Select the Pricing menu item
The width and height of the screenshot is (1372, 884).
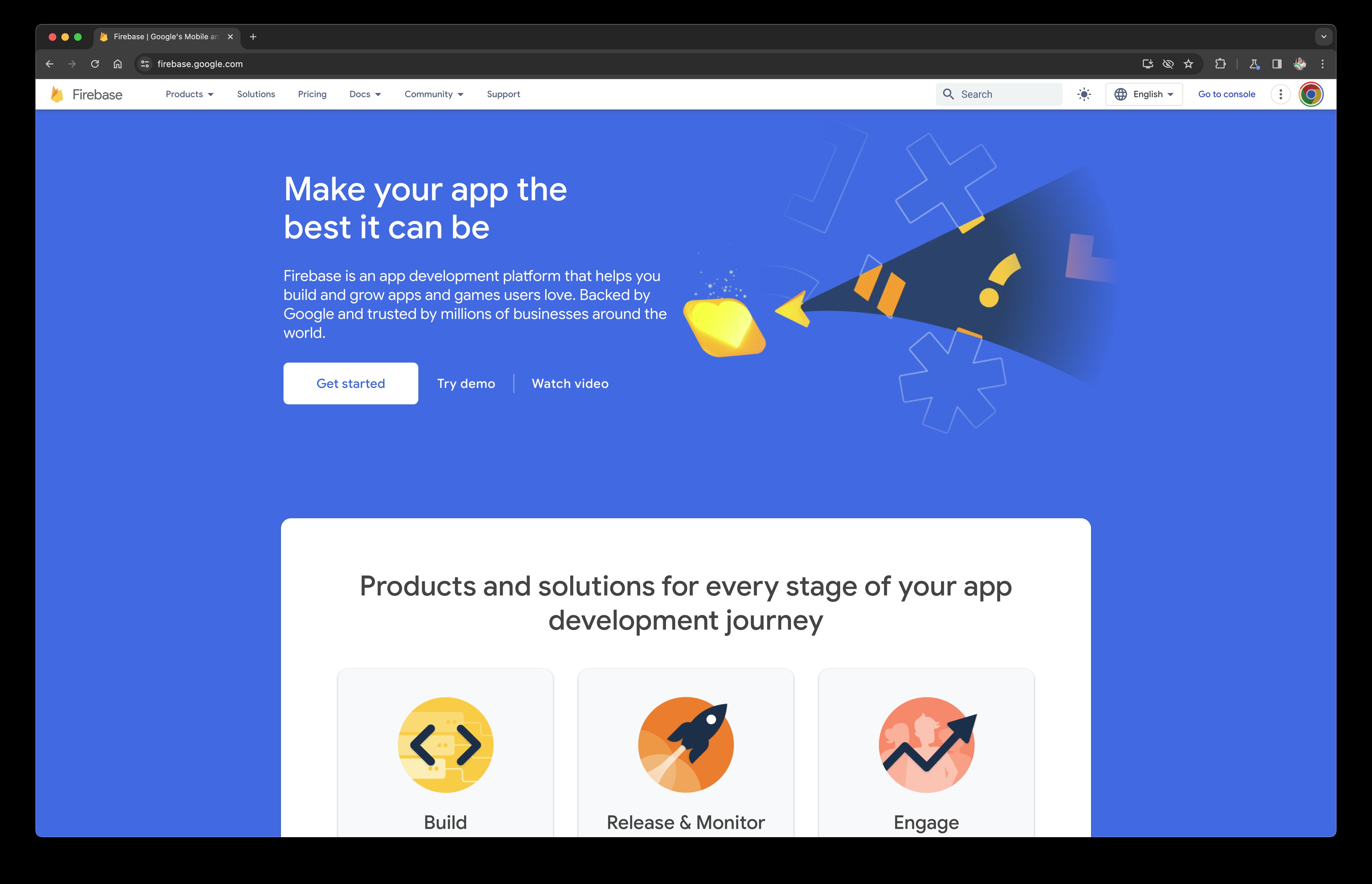click(x=311, y=94)
